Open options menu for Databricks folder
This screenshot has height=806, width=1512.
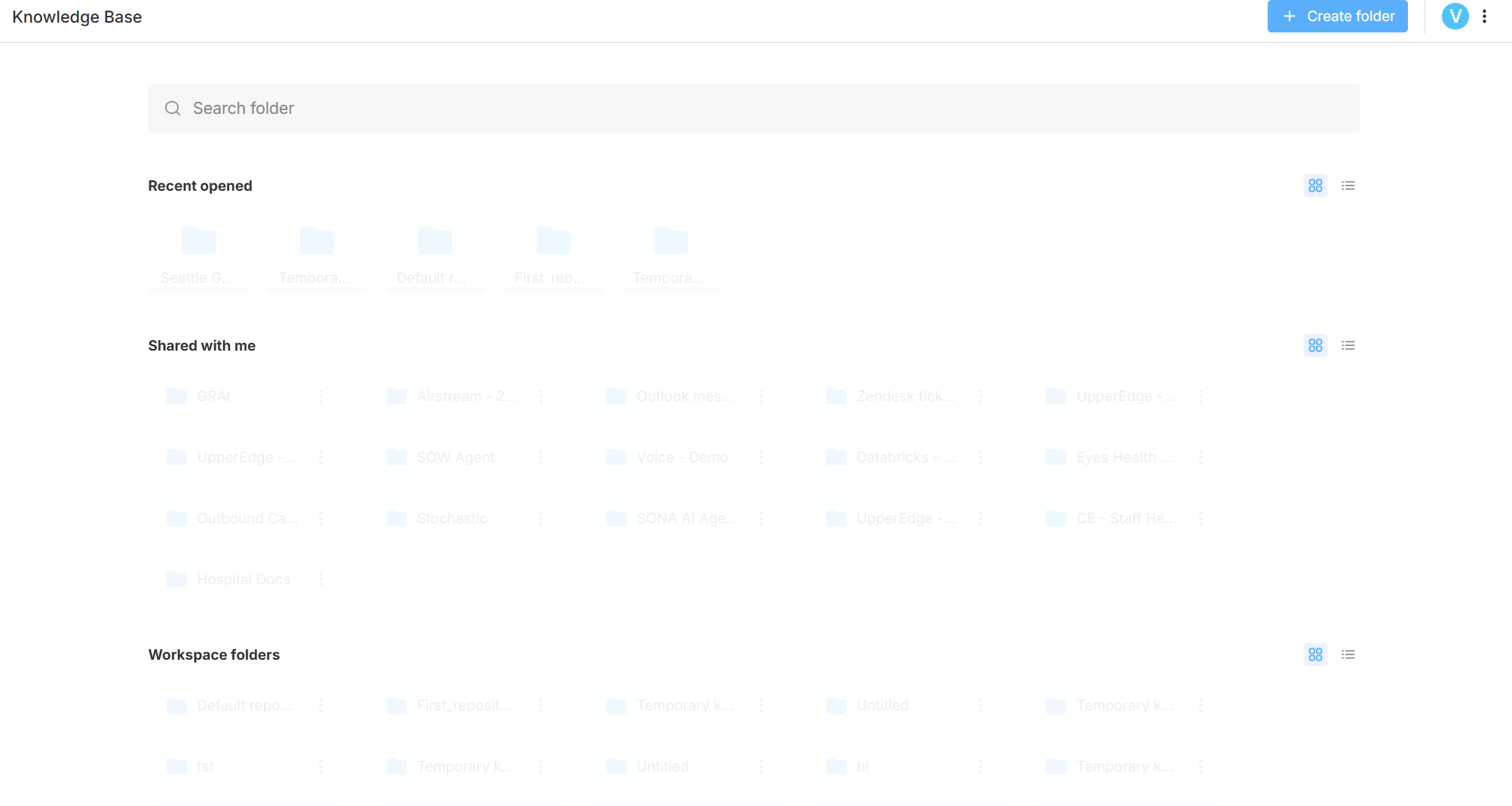point(980,458)
